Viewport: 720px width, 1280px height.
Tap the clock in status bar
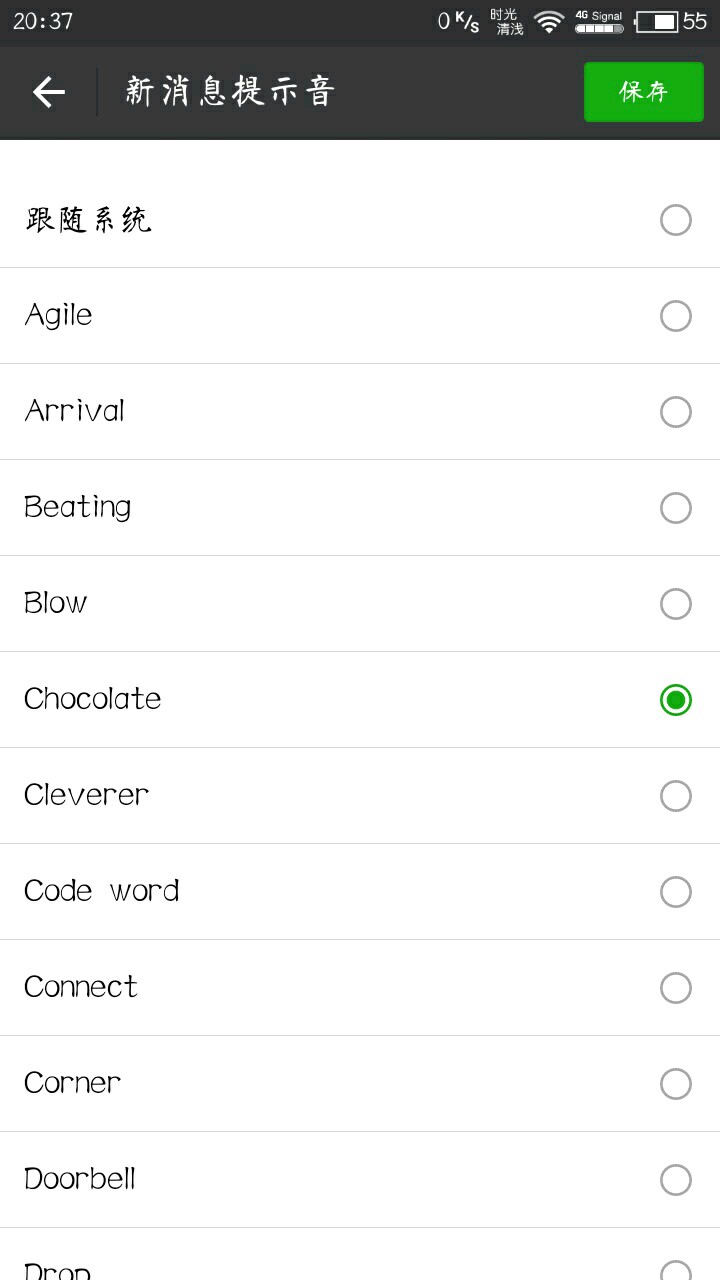[43, 21]
